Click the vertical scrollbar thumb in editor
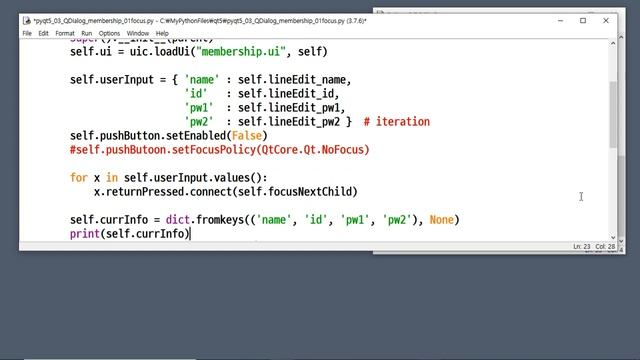Screen dimensions: 640x360 click(x=613, y=114)
